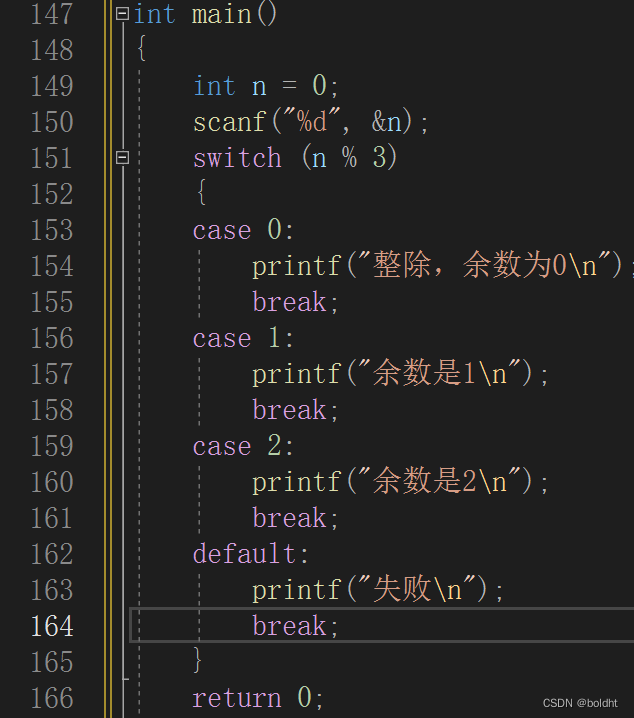The height and width of the screenshot is (718, 634).
Task: Click line number 156 in gutter
Action: coord(52,338)
